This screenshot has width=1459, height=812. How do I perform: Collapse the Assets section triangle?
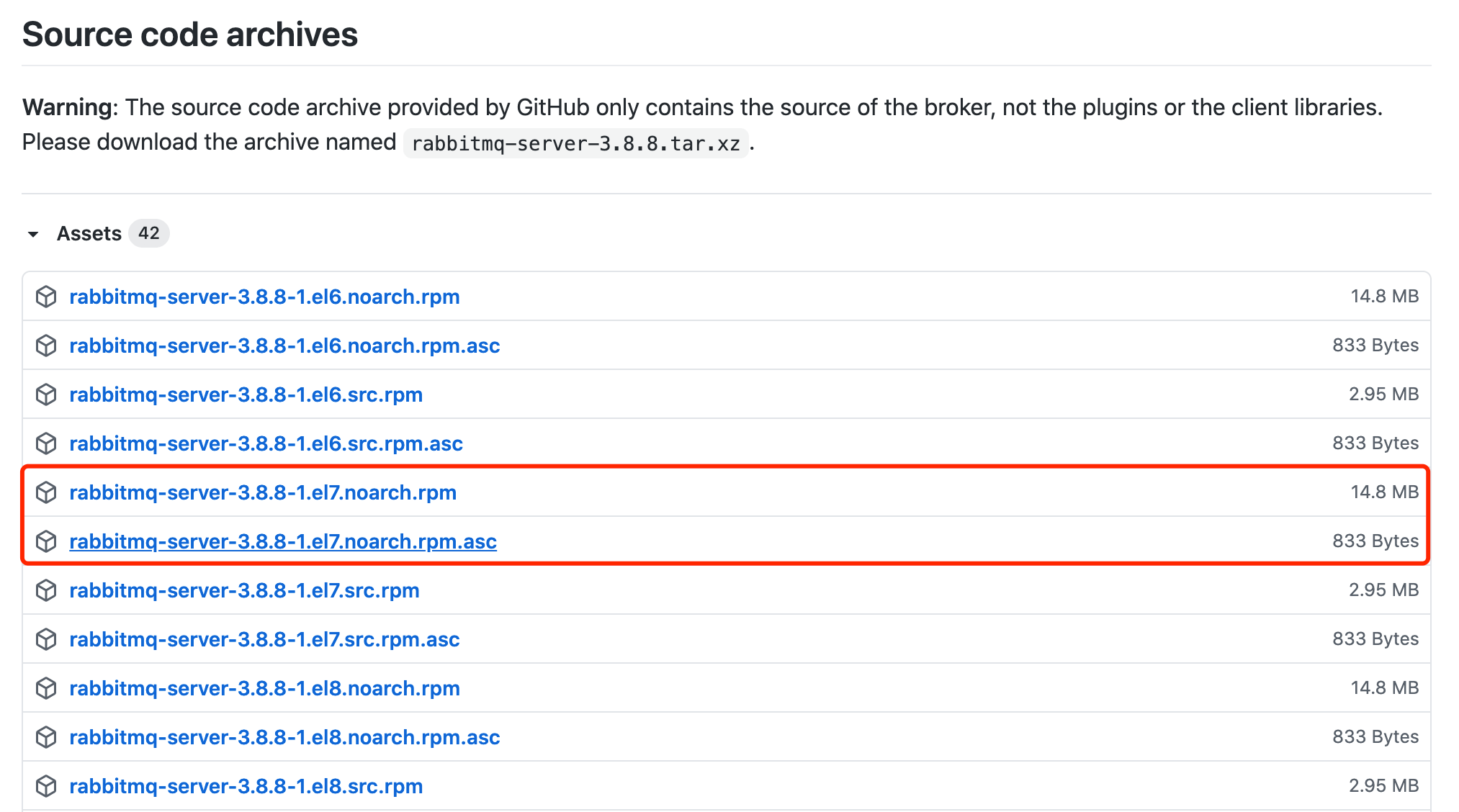pyautogui.click(x=33, y=234)
